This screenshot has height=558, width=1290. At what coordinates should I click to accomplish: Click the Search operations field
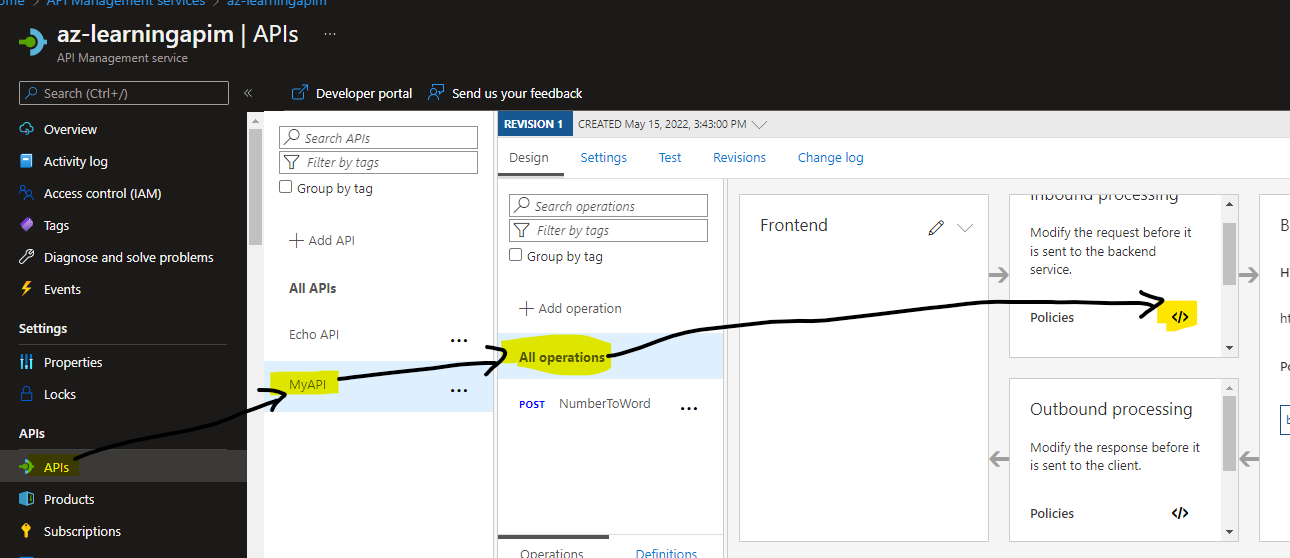click(608, 206)
